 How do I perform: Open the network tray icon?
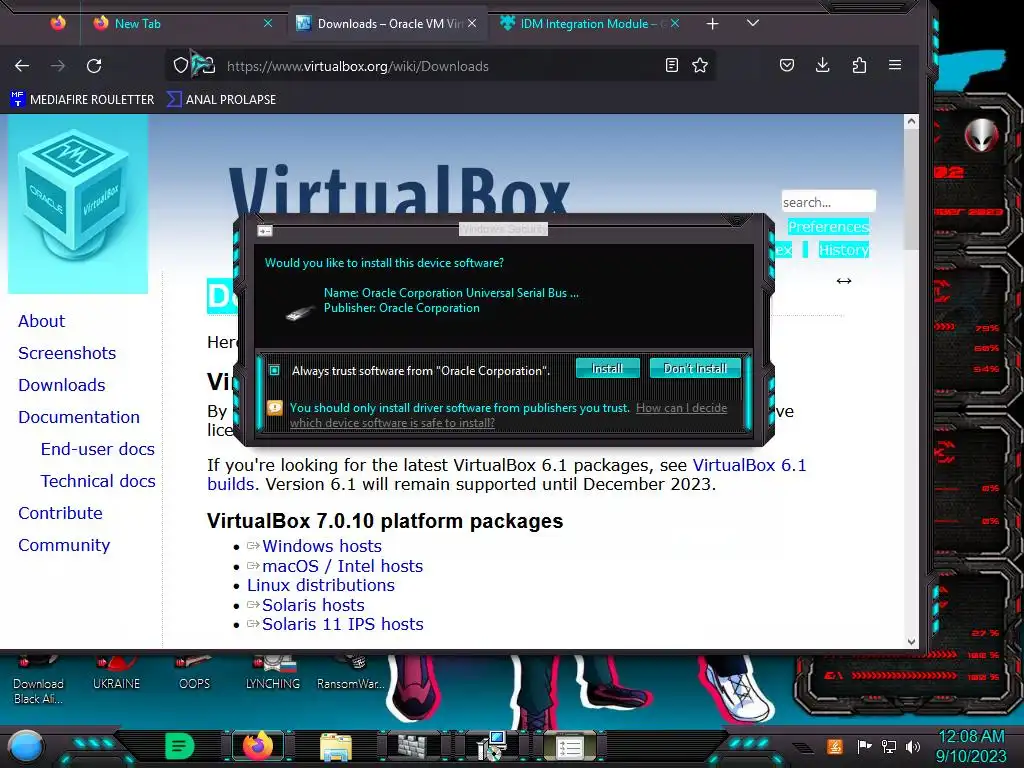point(888,746)
